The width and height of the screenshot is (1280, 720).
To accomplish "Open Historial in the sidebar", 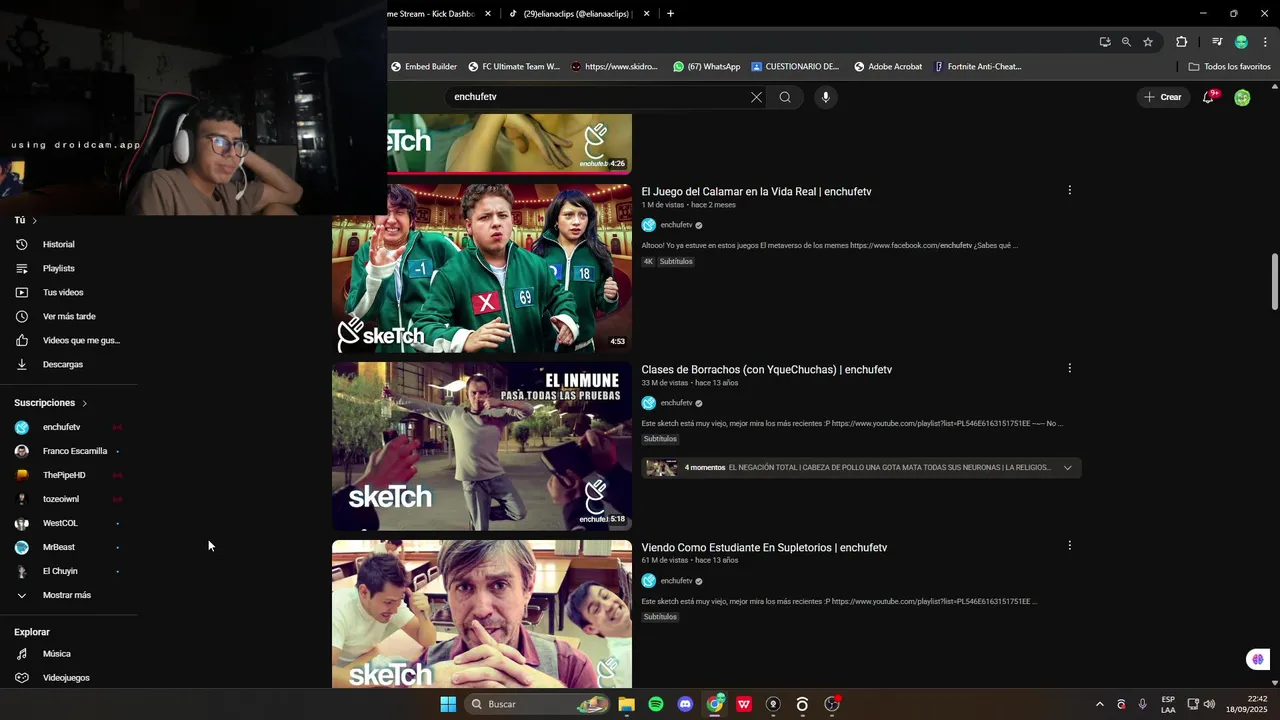I will tap(58, 244).
